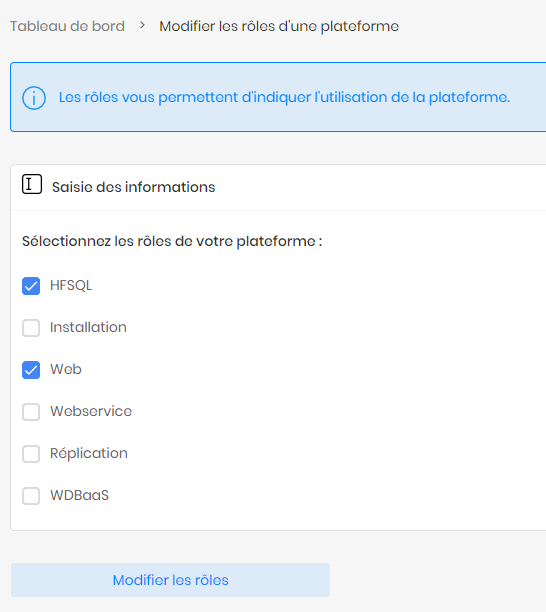Select the HFSQL label text

click(71, 285)
